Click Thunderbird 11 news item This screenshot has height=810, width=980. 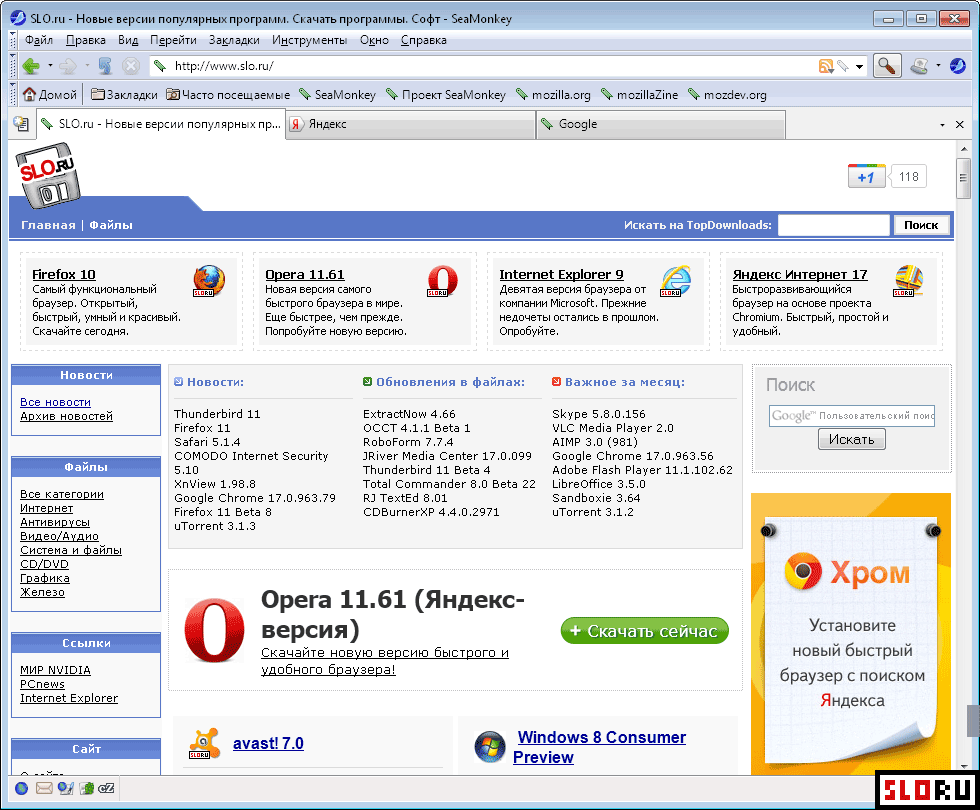(x=217, y=414)
